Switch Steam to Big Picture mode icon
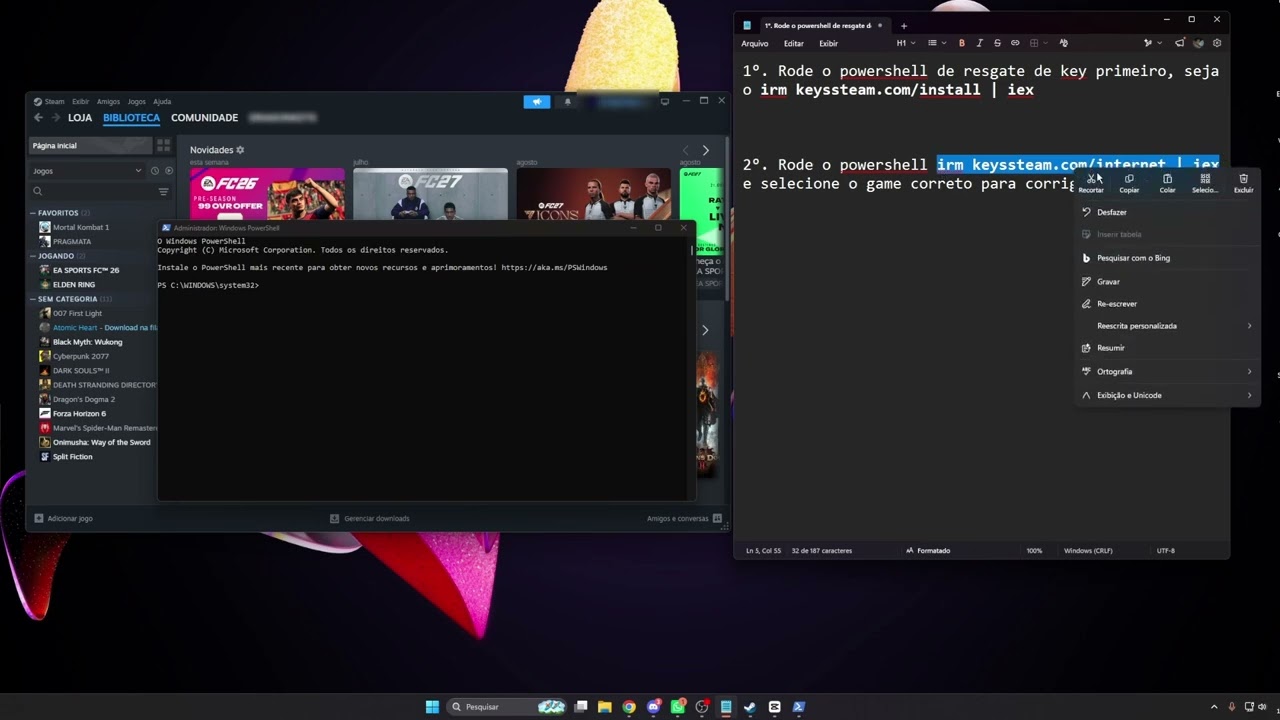 pos(665,101)
